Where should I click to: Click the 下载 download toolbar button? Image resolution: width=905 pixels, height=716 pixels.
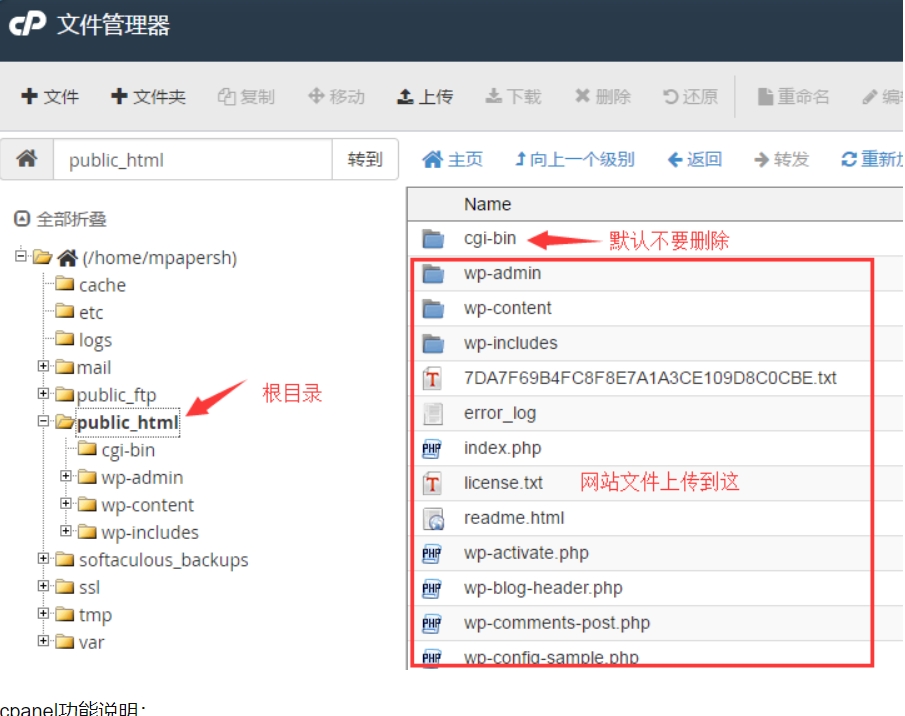[x=513, y=96]
